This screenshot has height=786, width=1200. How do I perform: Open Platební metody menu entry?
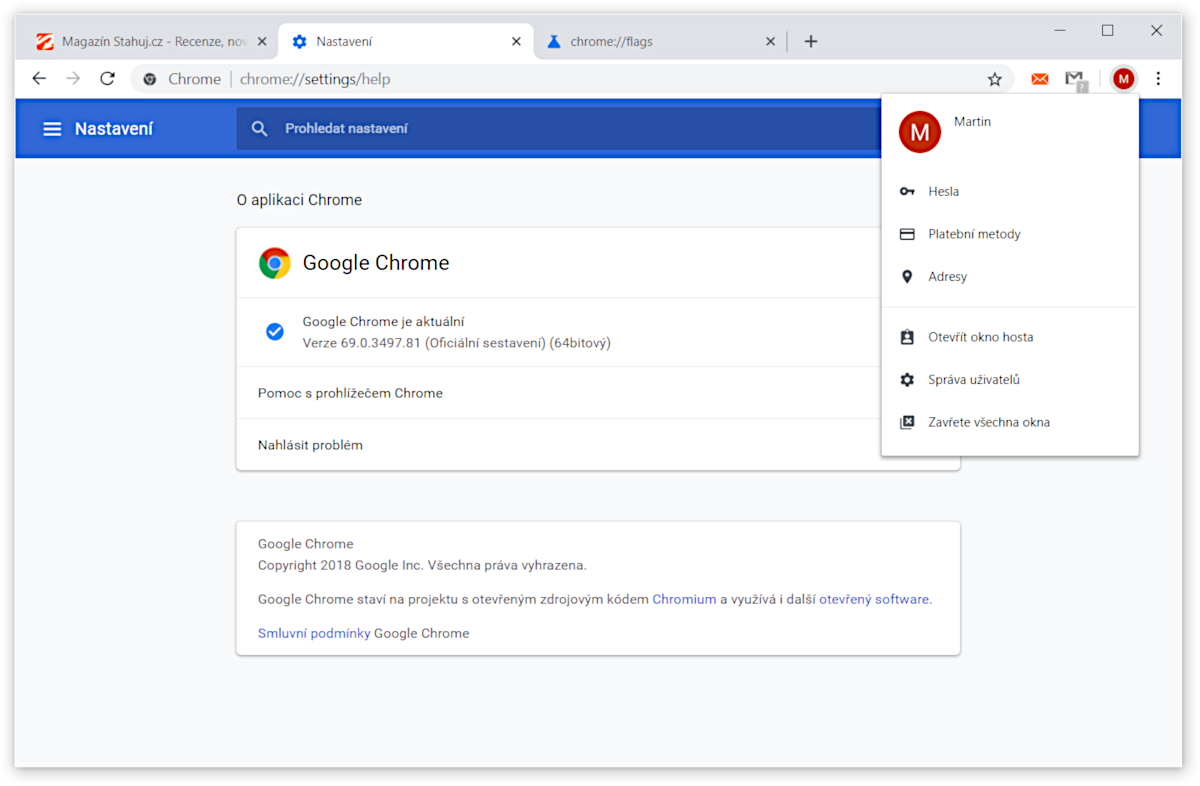[1010, 234]
